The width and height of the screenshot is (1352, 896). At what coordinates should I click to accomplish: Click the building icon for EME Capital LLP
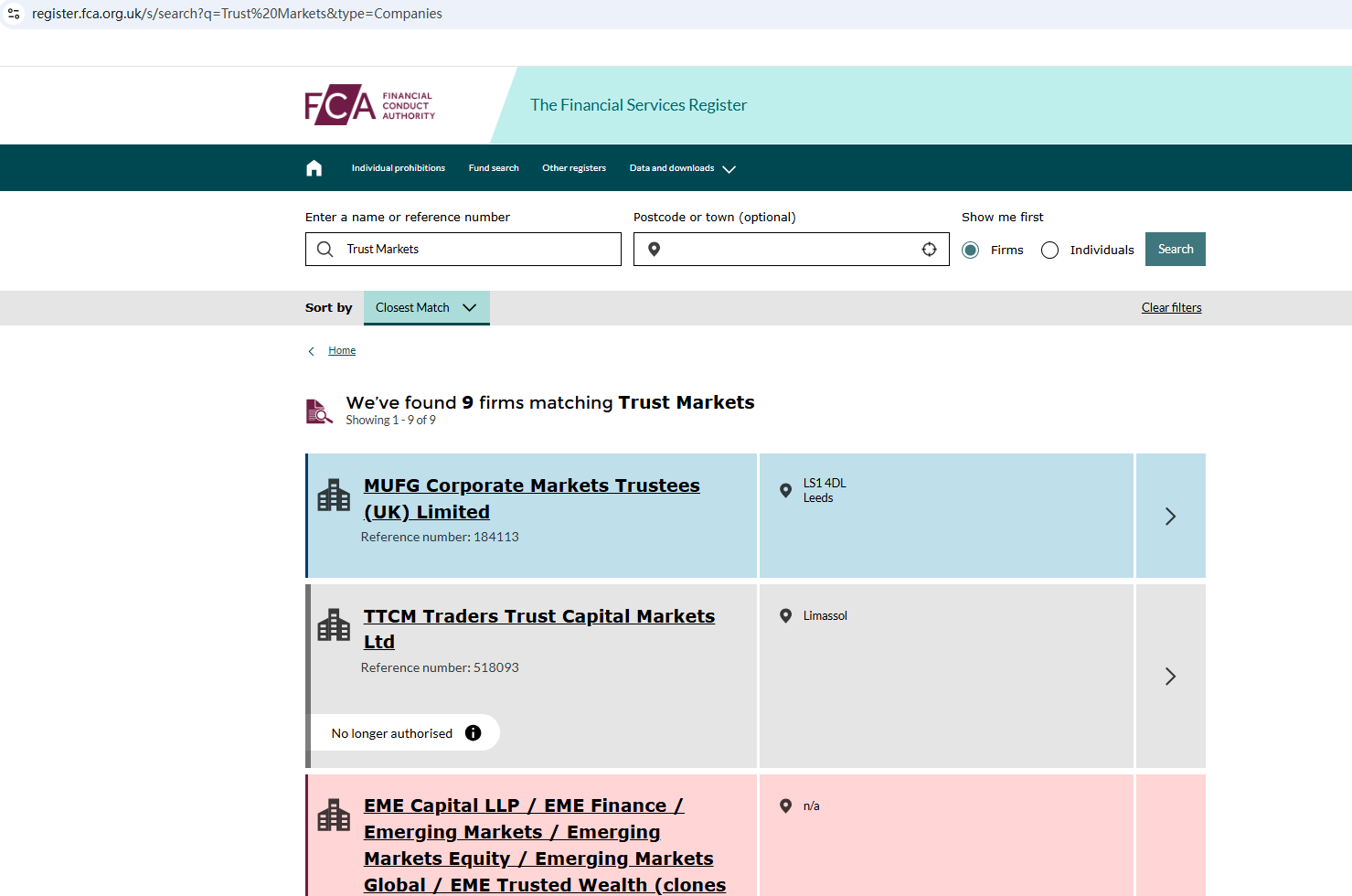[334, 815]
